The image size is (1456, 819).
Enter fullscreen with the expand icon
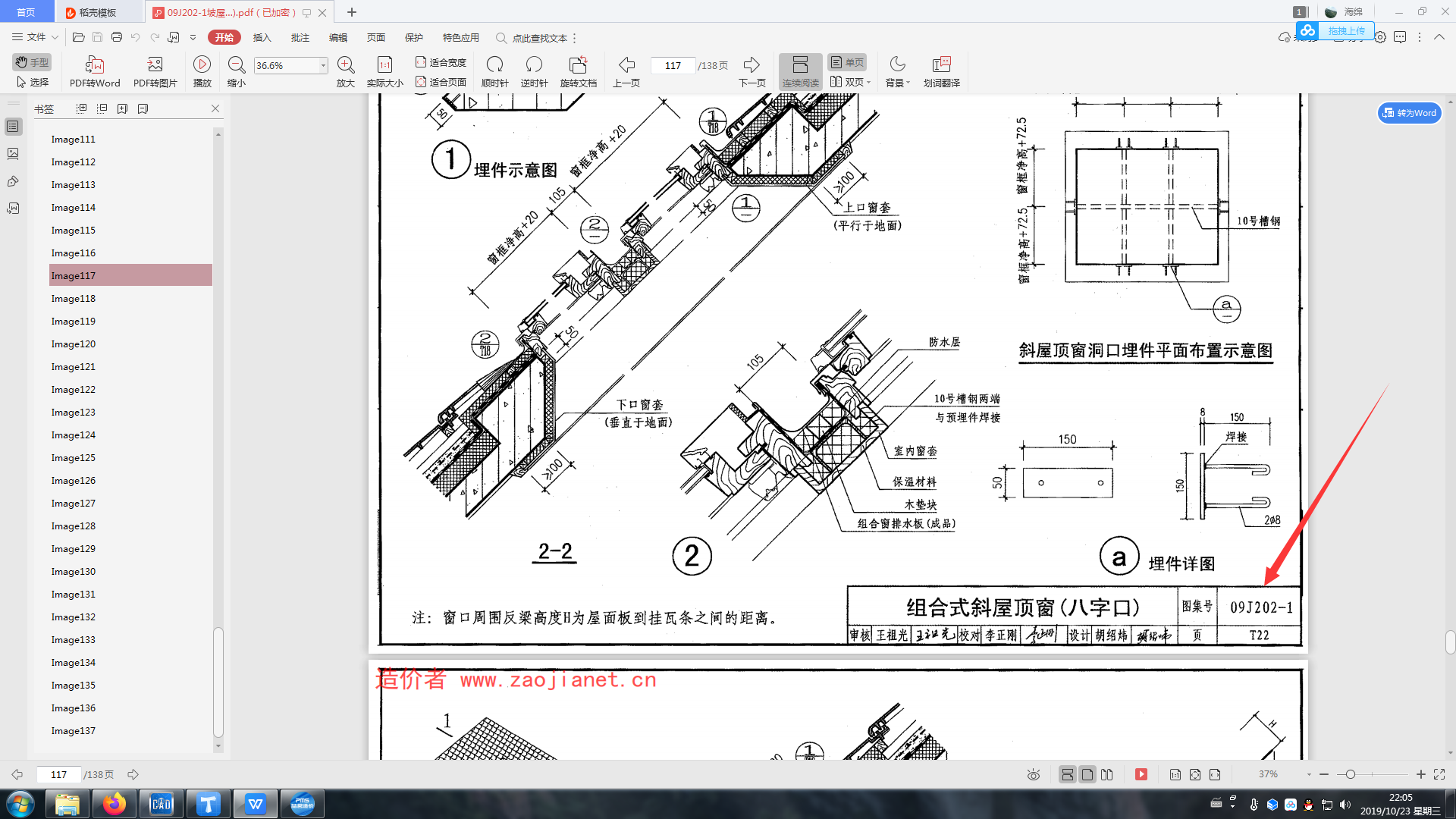coord(1439,774)
